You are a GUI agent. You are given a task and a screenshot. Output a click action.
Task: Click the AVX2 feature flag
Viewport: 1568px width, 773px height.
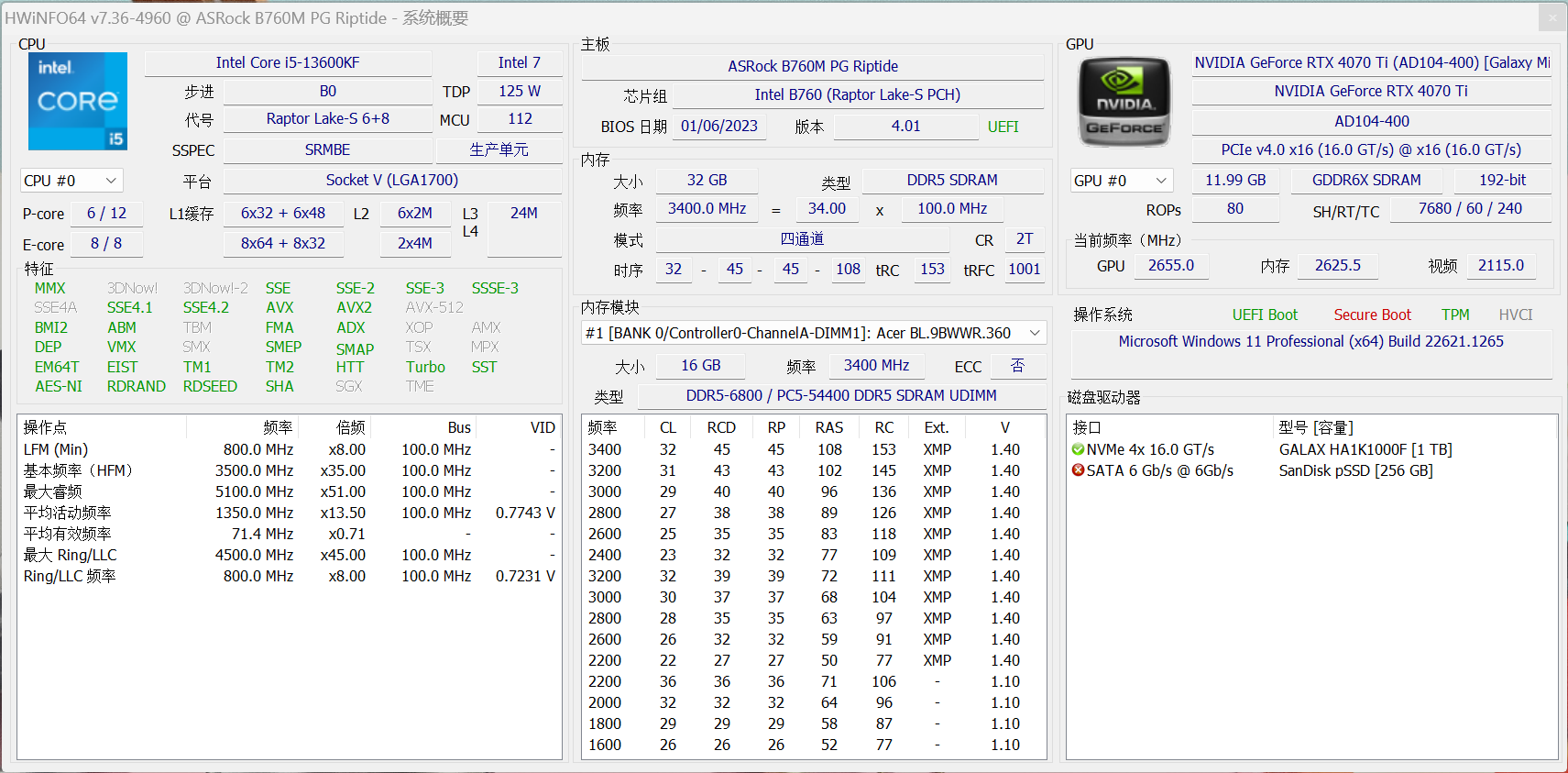354,307
